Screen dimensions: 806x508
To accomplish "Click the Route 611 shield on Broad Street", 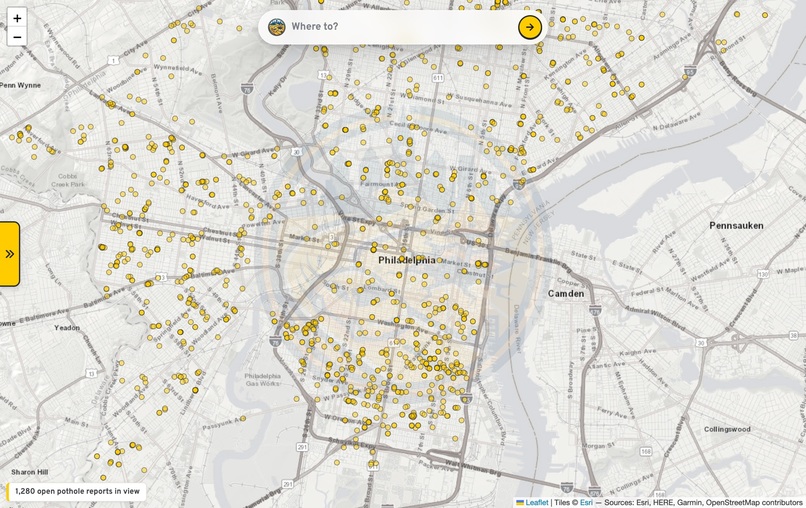I will click(x=437, y=78).
